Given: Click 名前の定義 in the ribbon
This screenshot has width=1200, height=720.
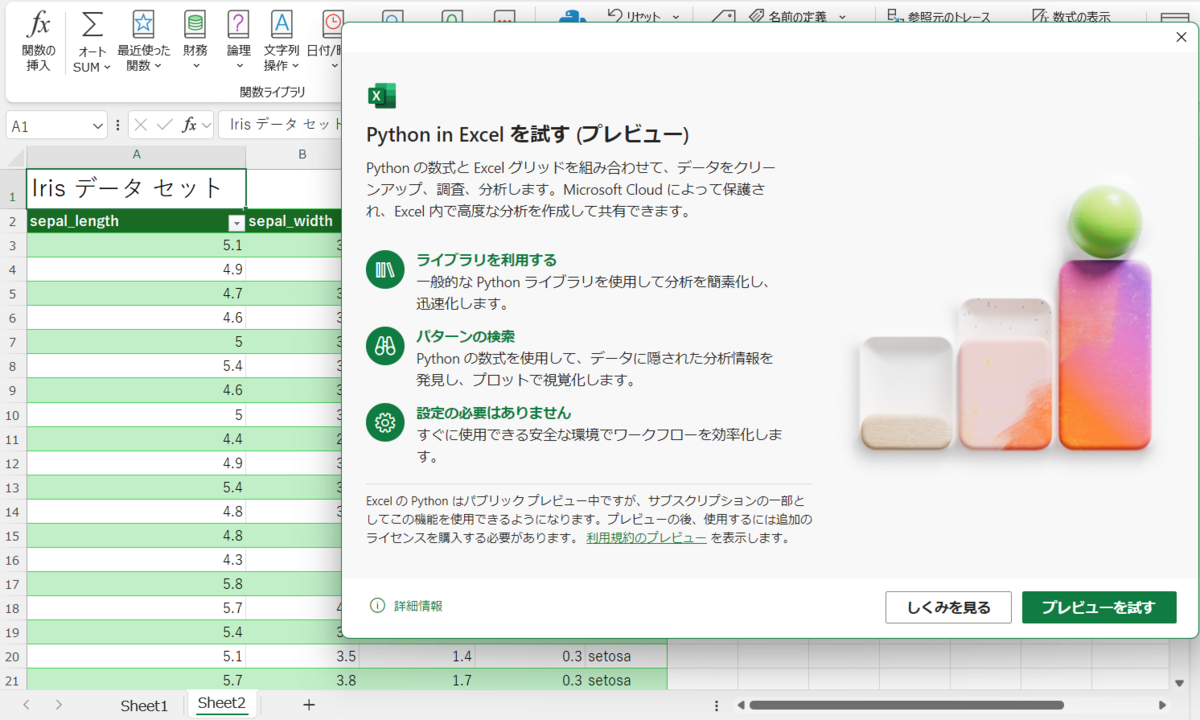Looking at the screenshot, I should coord(787,16).
